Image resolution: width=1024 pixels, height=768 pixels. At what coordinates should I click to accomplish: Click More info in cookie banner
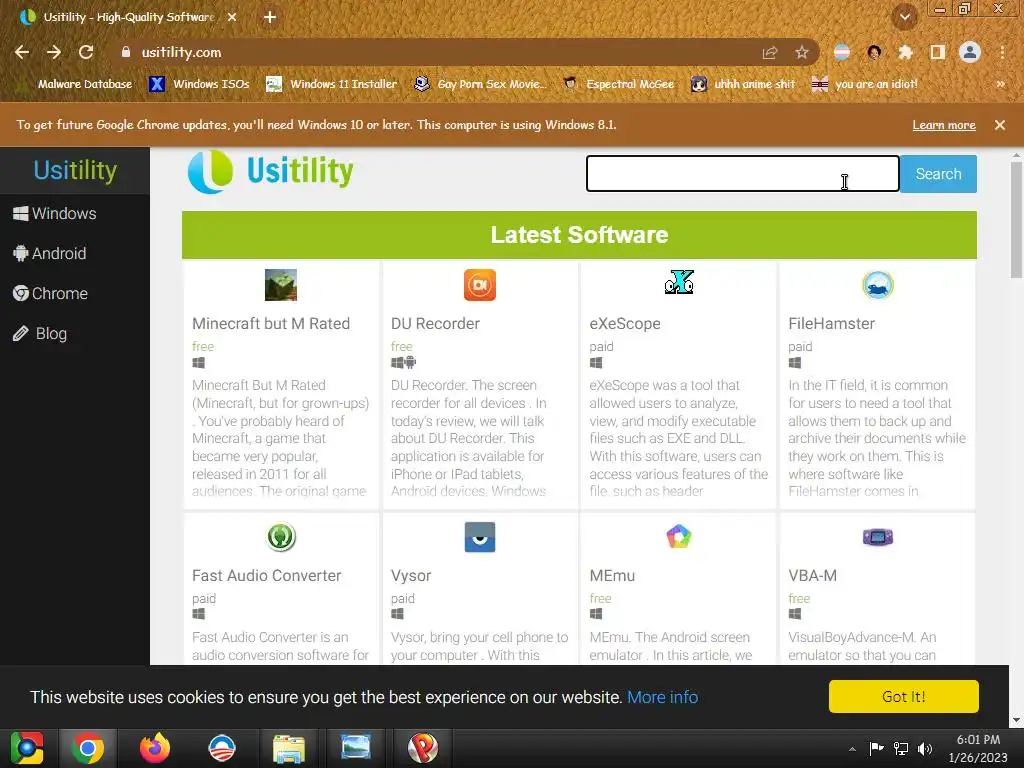point(662,697)
